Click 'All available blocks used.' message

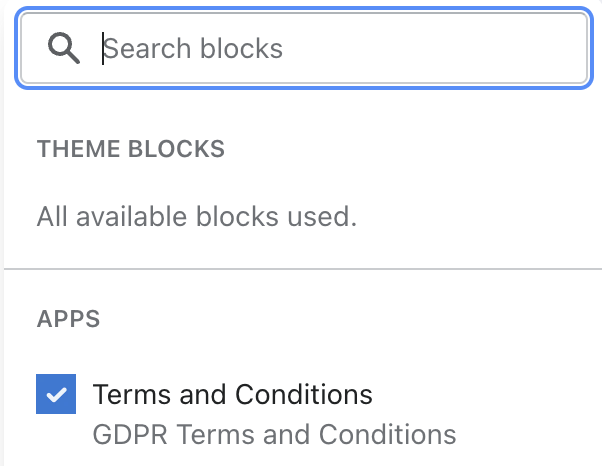197,216
